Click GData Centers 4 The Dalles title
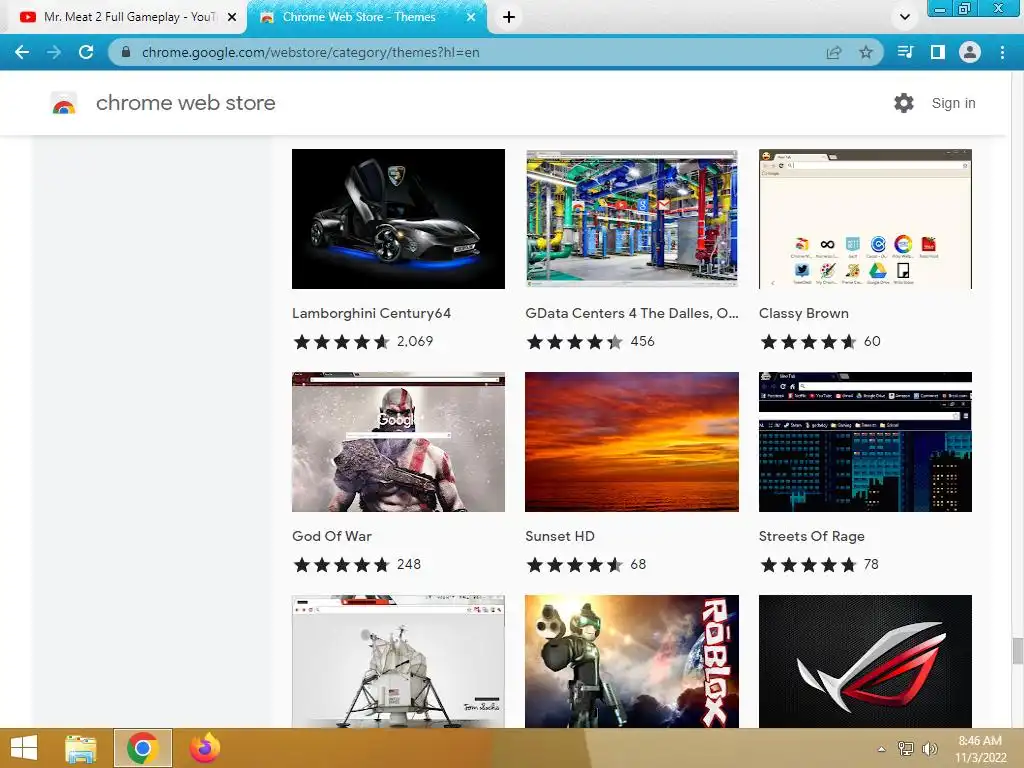 [632, 313]
